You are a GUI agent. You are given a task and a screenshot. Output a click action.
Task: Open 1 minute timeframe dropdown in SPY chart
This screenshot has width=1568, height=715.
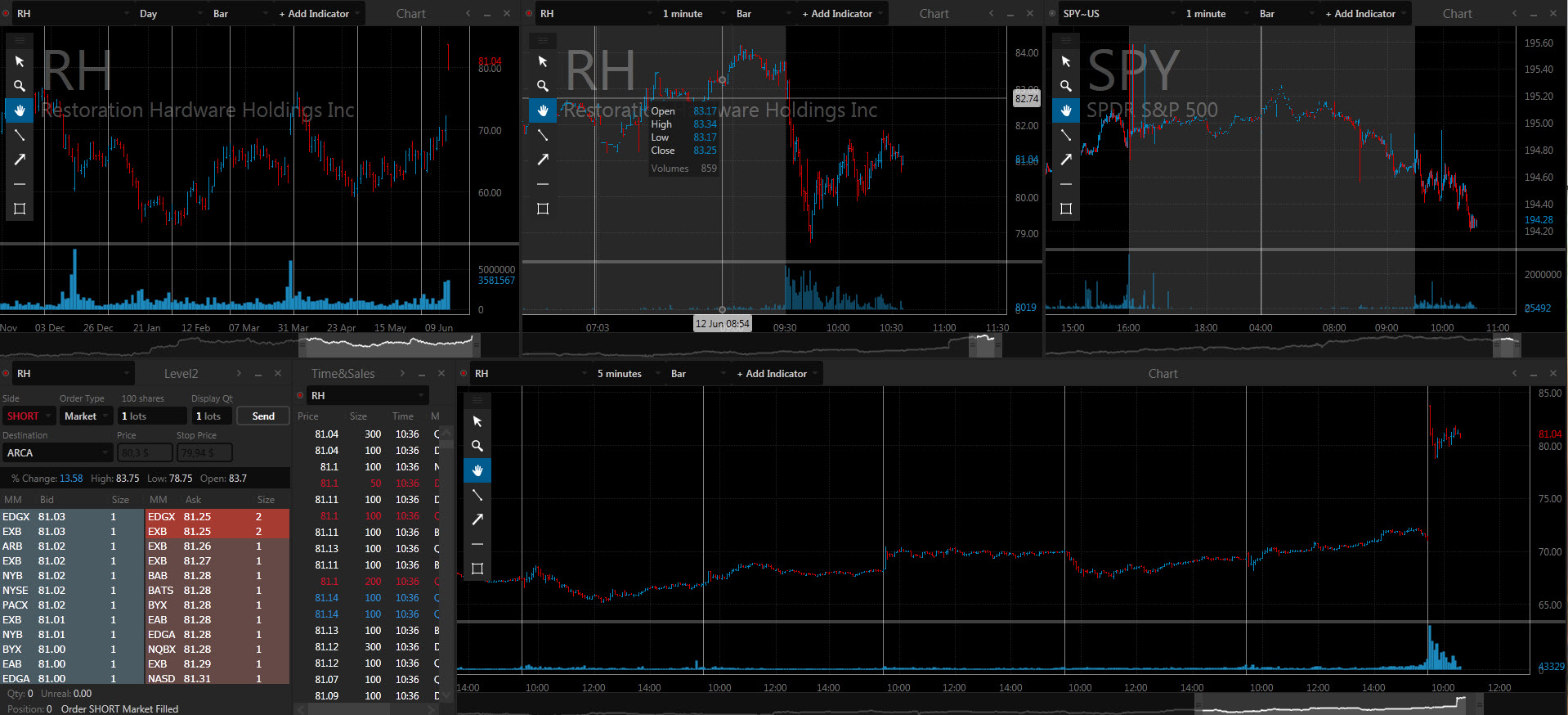click(1216, 14)
